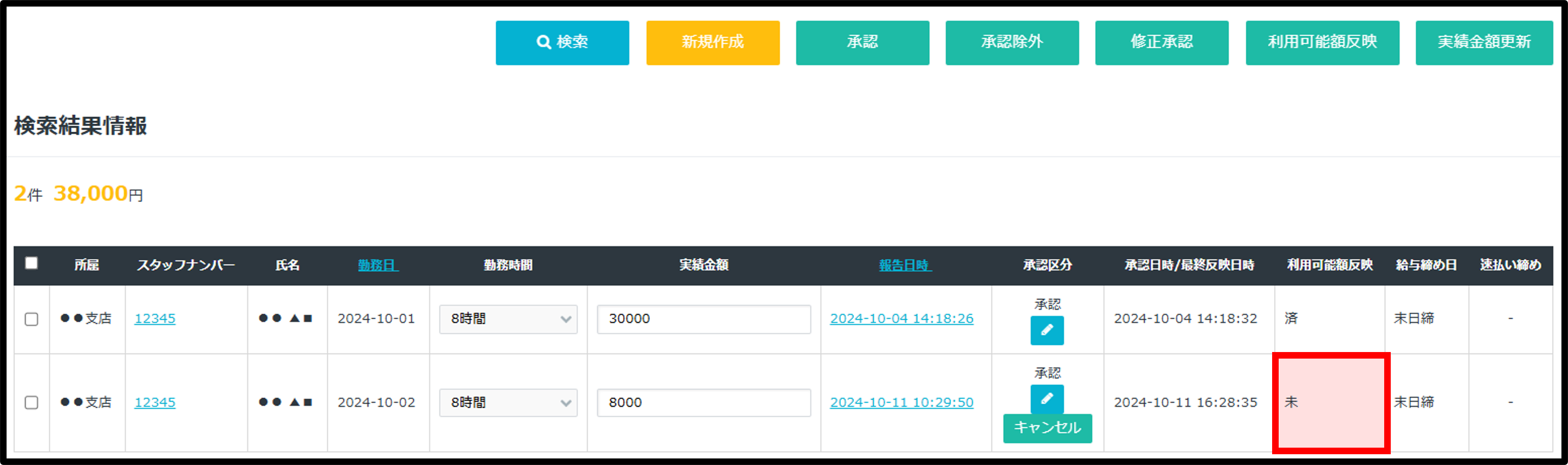
Task: Click the pencil edit icon for 2024-10-02 row
Action: pyautogui.click(x=1046, y=398)
